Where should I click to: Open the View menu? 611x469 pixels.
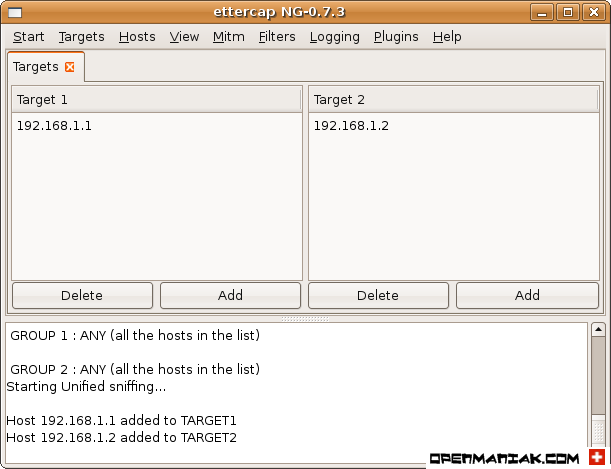coord(184,37)
